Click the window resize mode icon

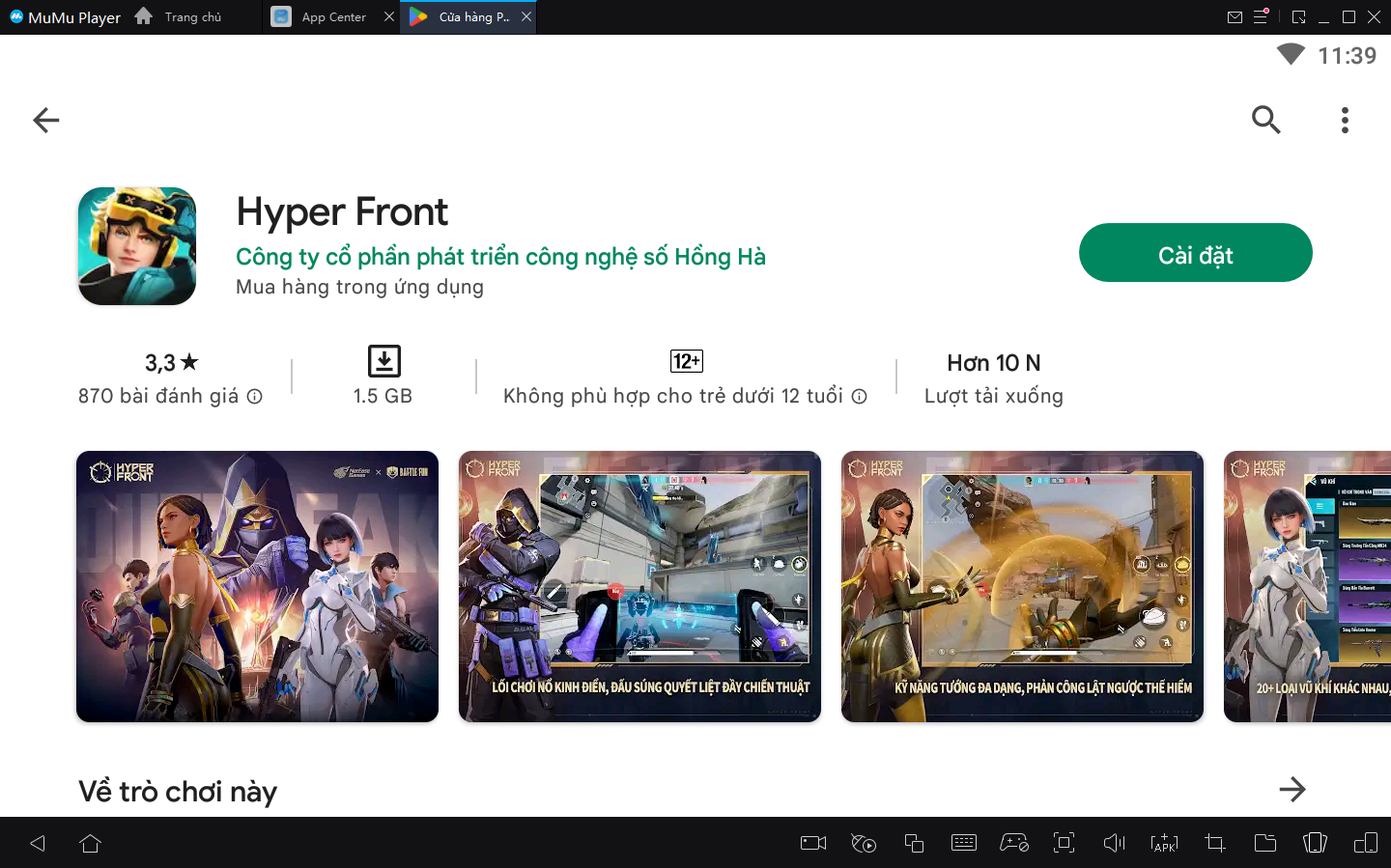point(1298,17)
